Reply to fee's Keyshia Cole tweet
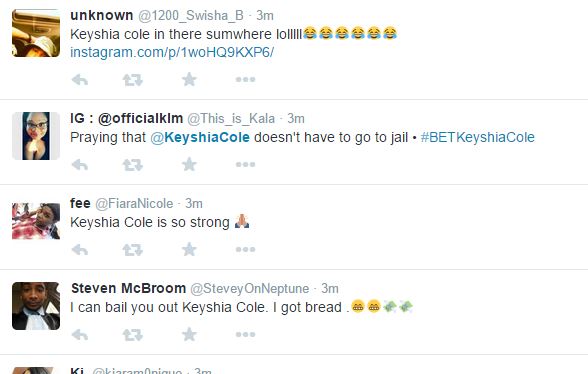The width and height of the screenshot is (588, 374). (x=80, y=249)
